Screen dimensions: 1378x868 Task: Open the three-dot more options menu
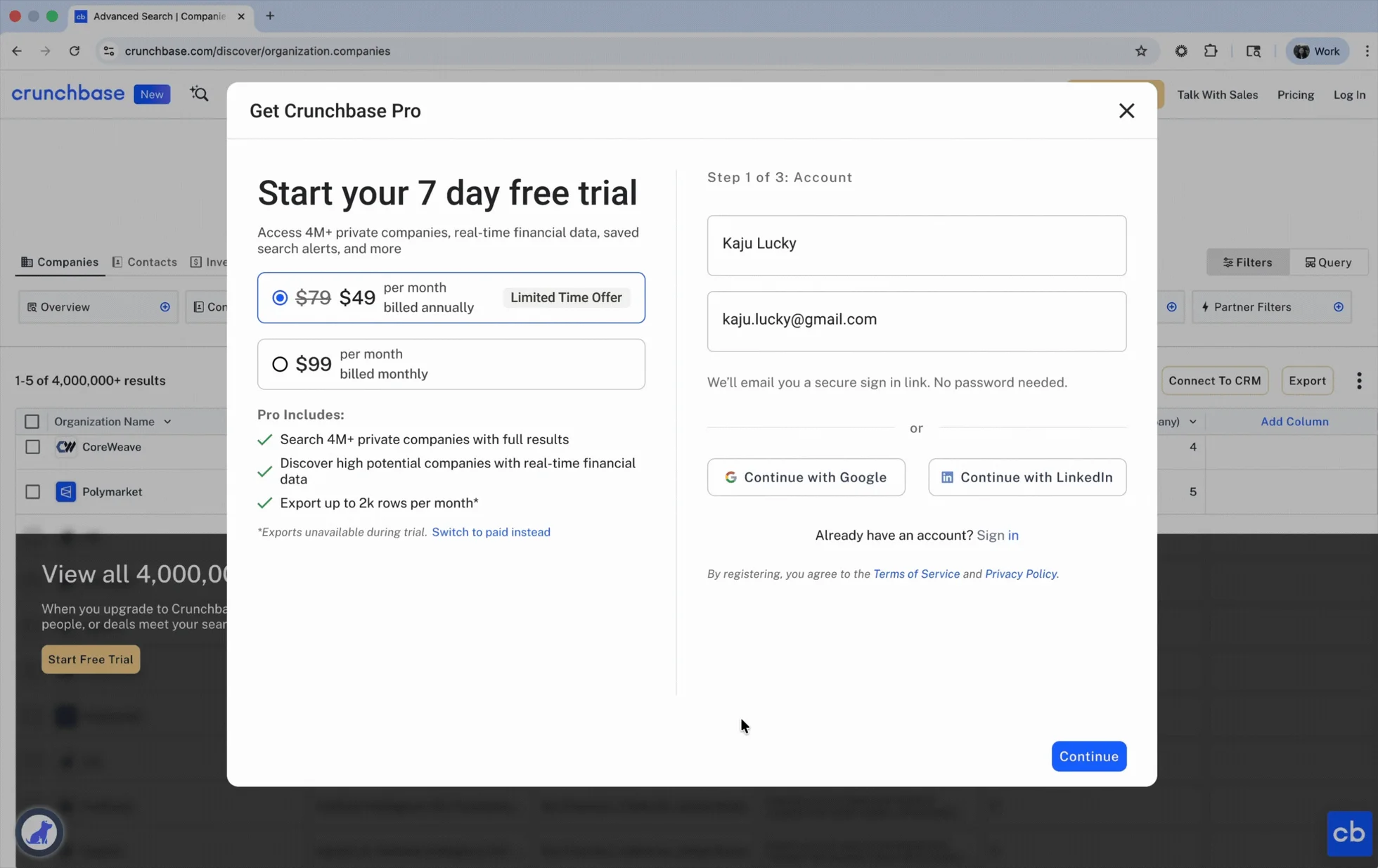pos(1358,380)
